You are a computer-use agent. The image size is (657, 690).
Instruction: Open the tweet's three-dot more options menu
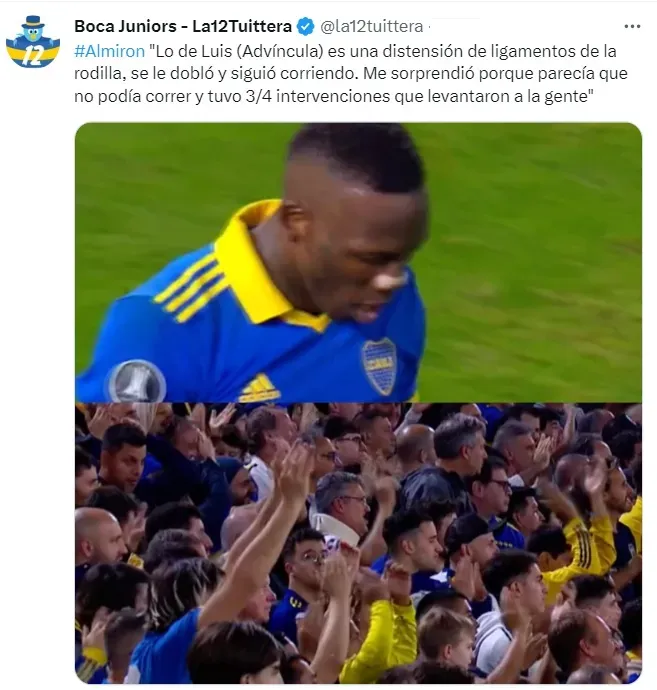[x=632, y=27]
